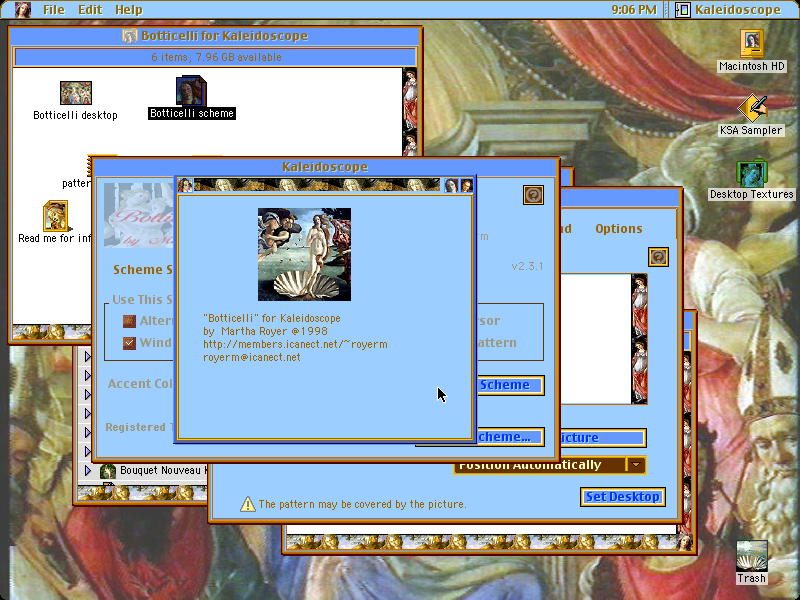
Task: Uncheck the Wind... checkbox in the Kaleidoscope window
Action: click(129, 343)
